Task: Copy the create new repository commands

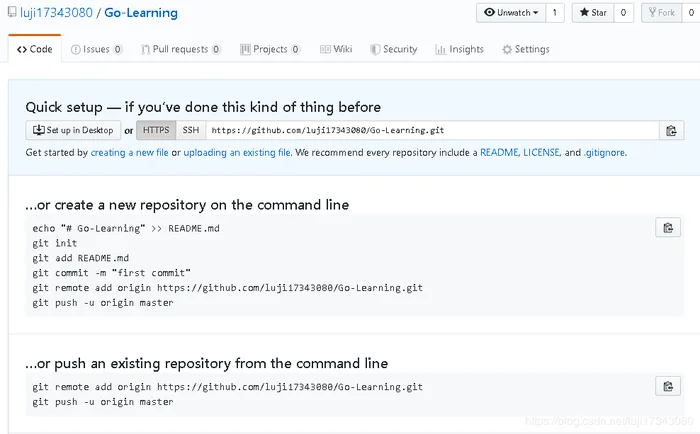Action: [668, 228]
